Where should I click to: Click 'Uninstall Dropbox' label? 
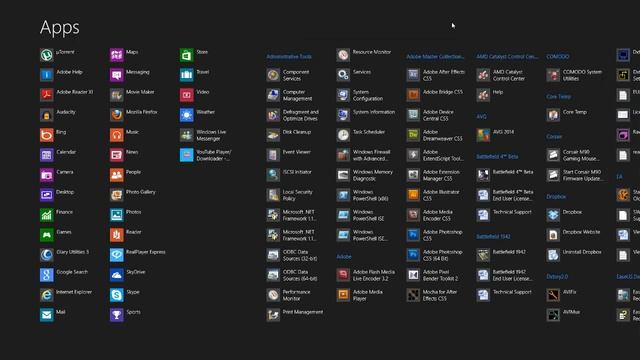click(x=582, y=252)
